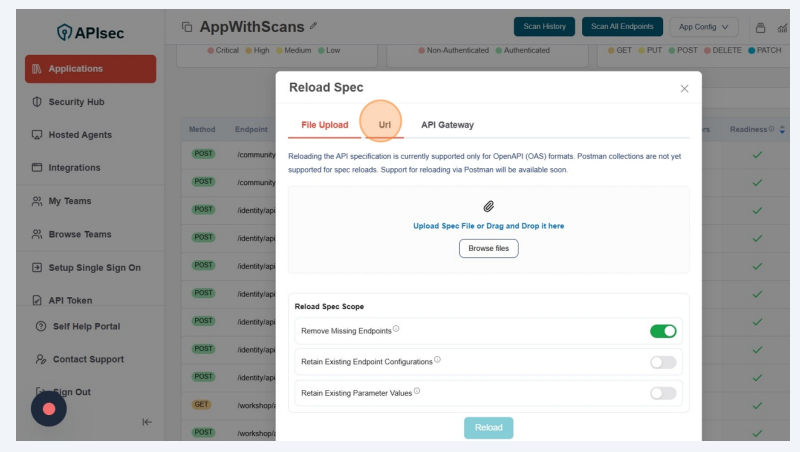Click the Contact Support person icon

41,359
